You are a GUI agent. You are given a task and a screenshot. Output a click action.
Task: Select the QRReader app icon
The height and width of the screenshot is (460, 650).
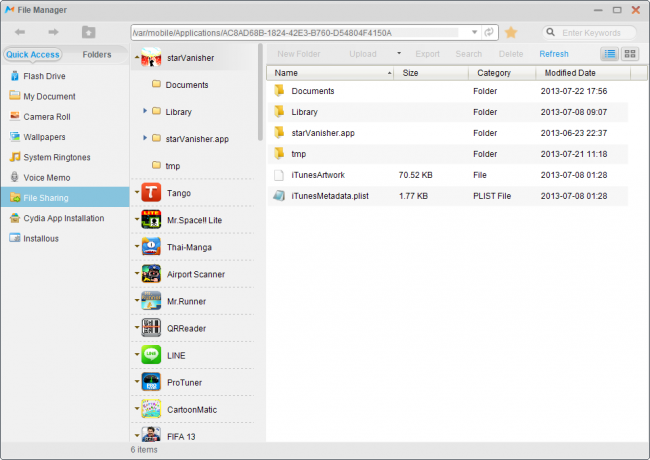151,328
